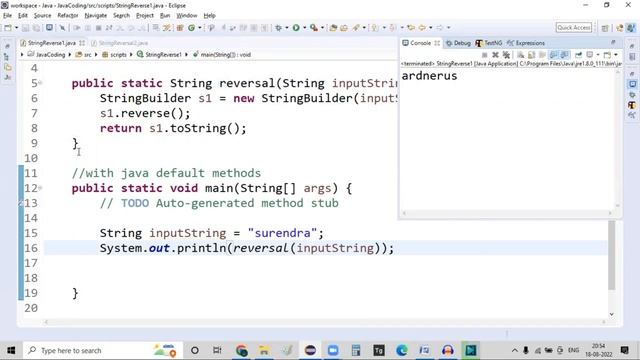This screenshot has height=360, width=640.
Task: Click Remove All Terminated Launches icon
Action: tap(506, 55)
